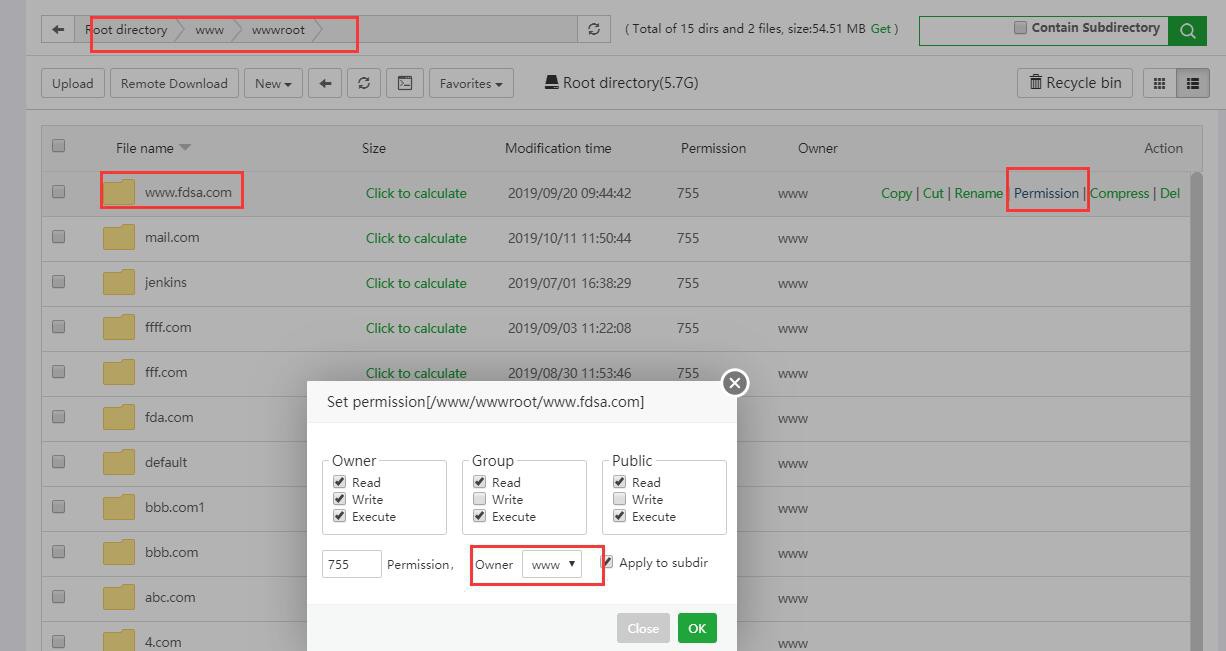Confirm permissions with the OK button
The image size is (1226, 651).
pos(697,628)
